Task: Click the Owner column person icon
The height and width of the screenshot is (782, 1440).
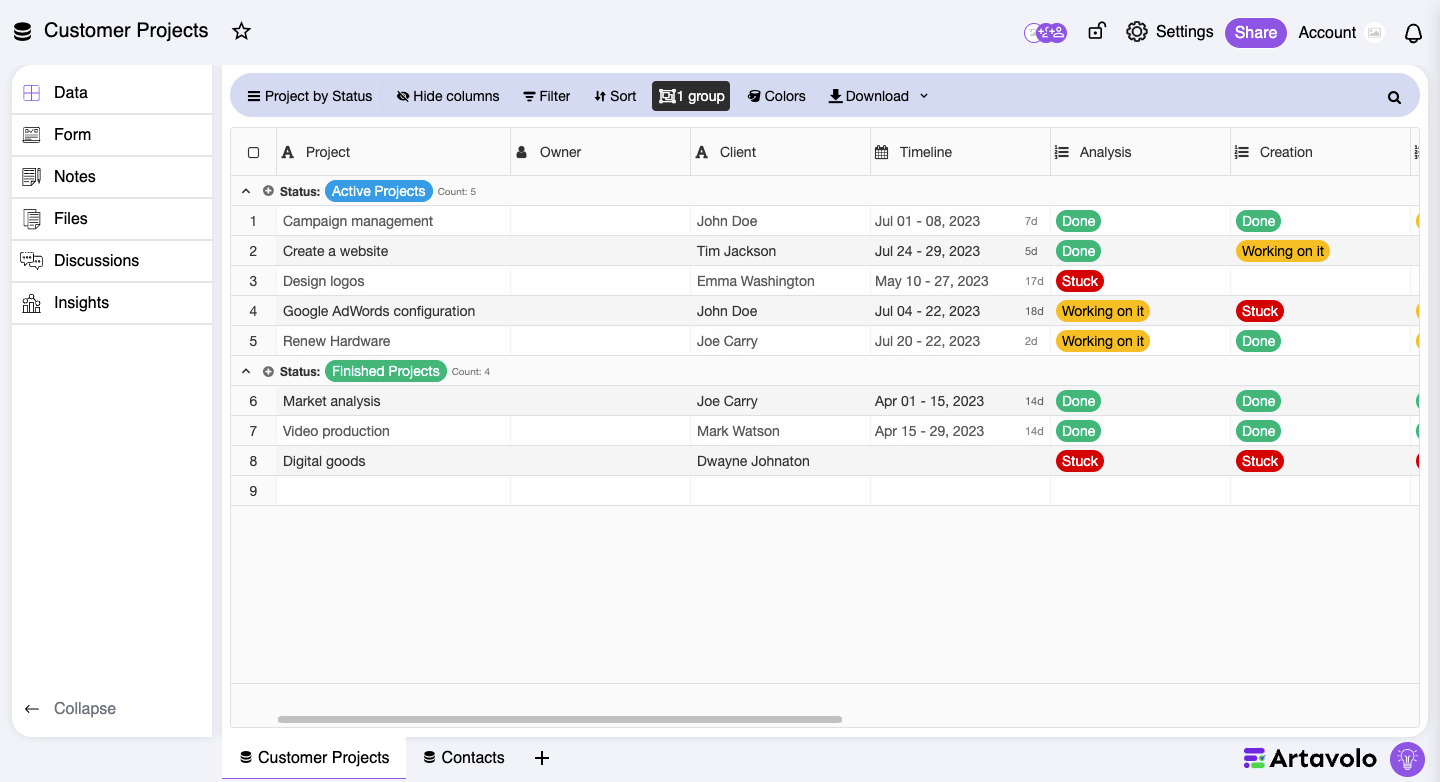Action: (x=522, y=152)
